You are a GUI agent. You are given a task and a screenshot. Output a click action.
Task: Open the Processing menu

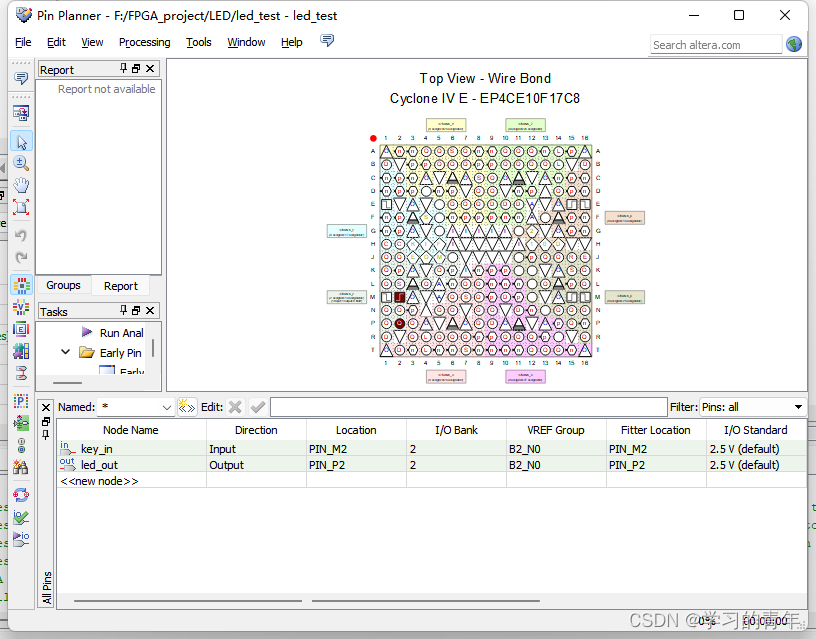coord(144,42)
